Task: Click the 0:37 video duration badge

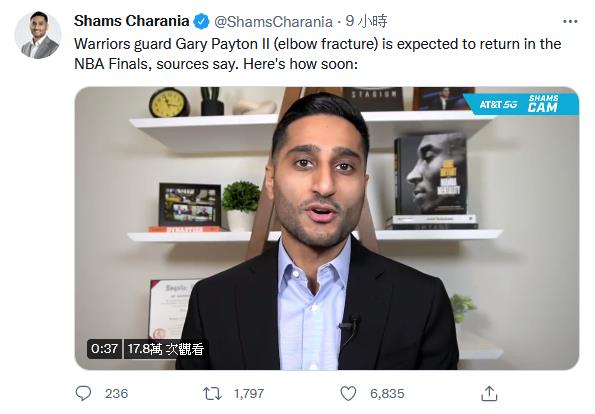Action: (104, 348)
